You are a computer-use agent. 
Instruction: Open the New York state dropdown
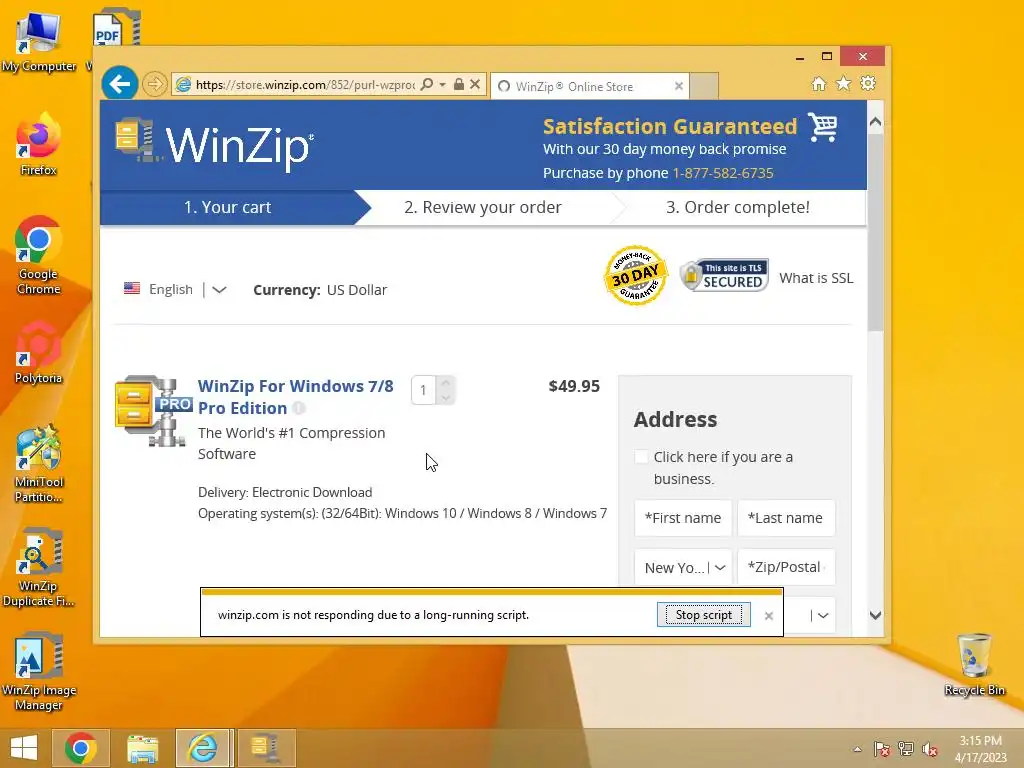click(682, 568)
